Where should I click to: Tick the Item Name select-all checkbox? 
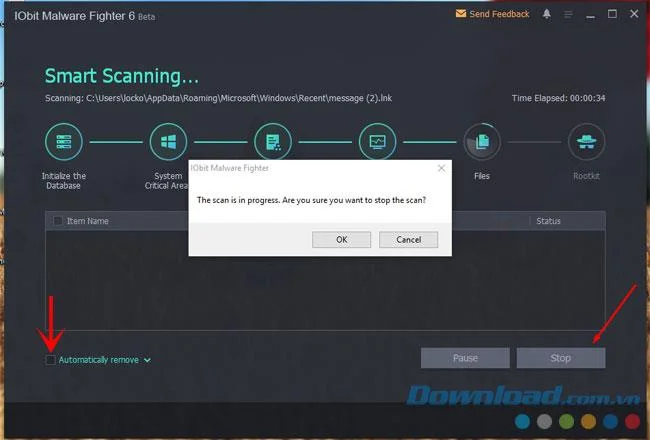[58, 221]
